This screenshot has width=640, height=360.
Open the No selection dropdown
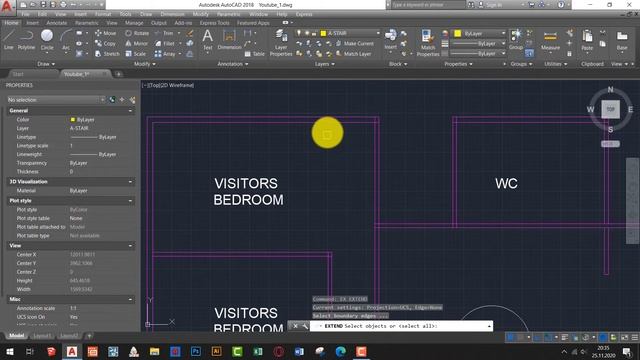point(56,100)
